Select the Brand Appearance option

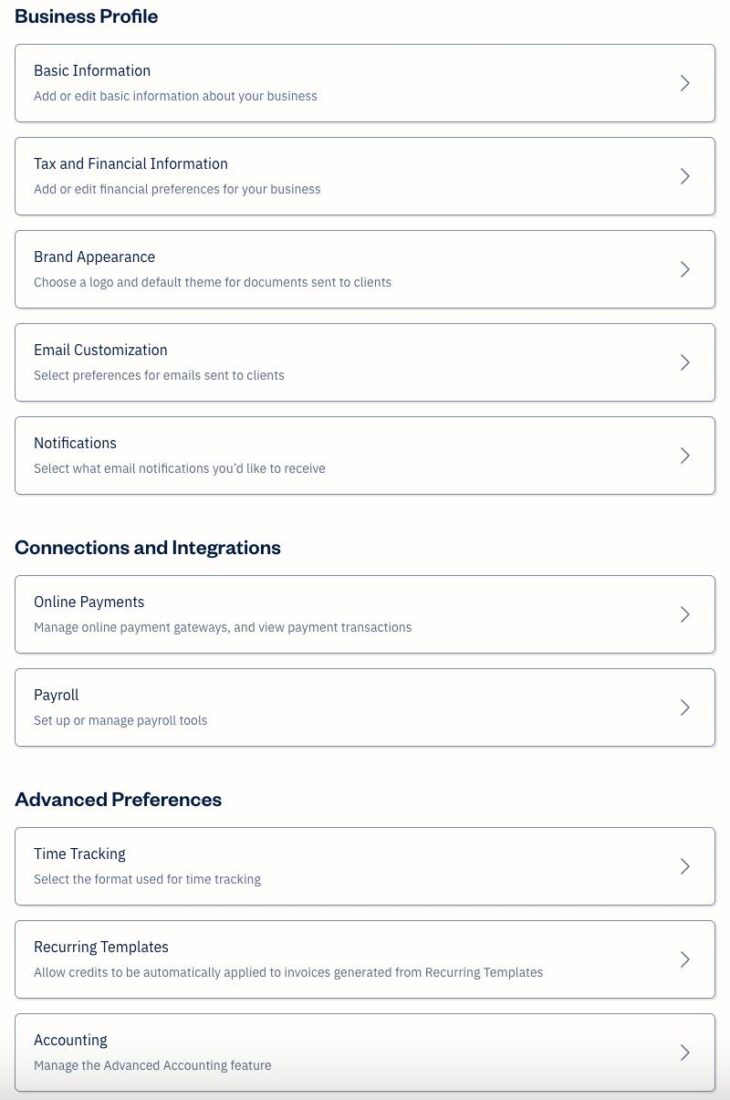[365, 269]
